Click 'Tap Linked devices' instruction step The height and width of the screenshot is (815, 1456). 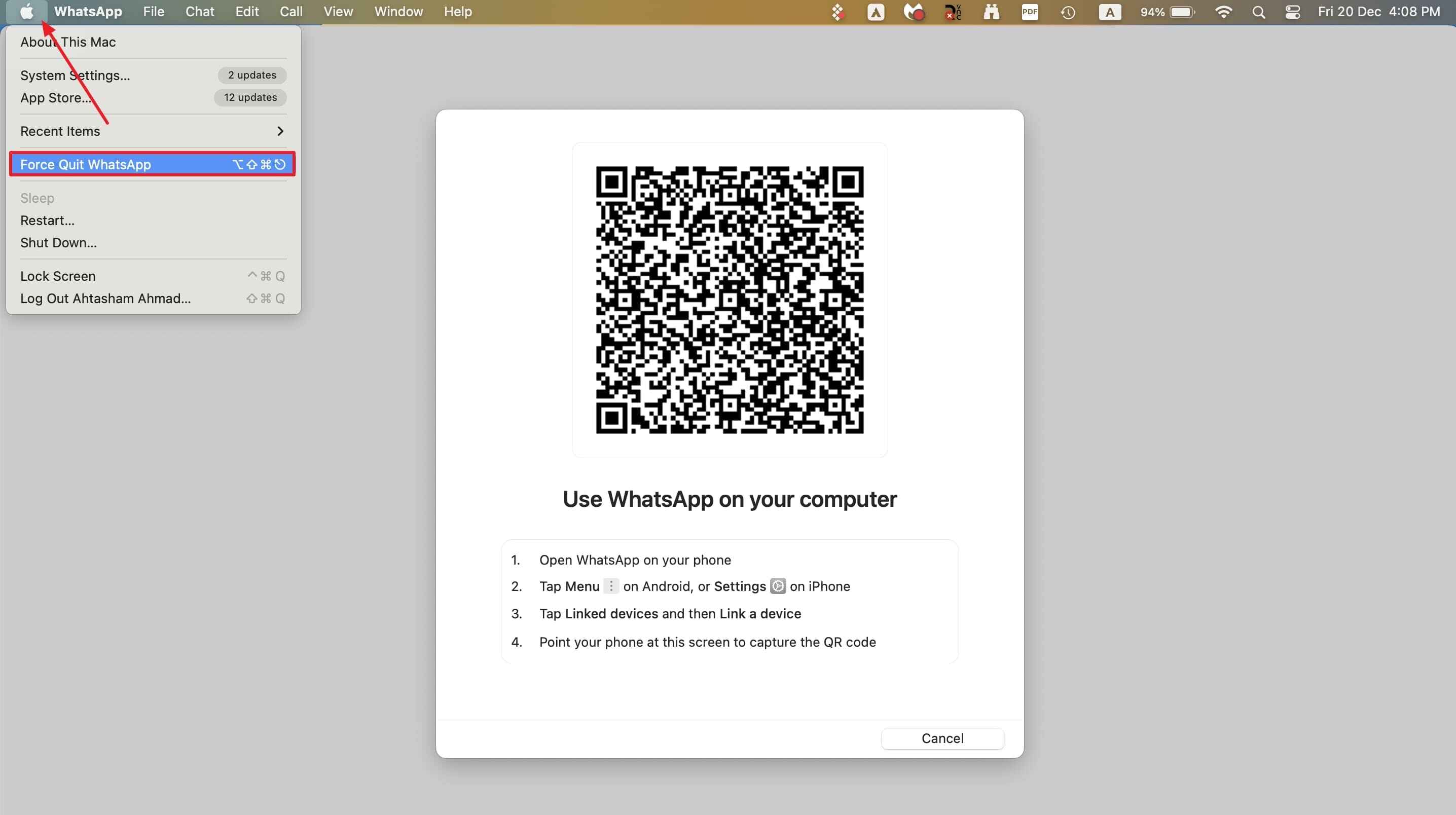coord(670,613)
